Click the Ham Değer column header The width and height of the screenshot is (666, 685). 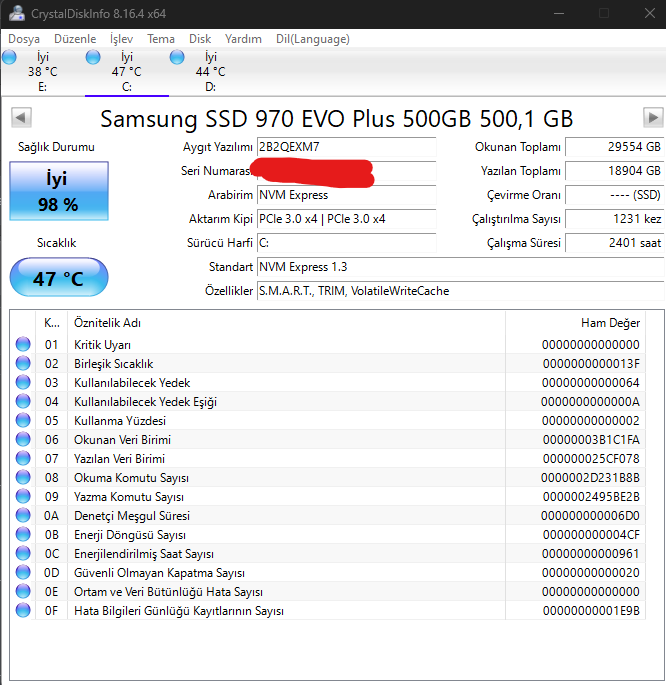click(x=575, y=323)
